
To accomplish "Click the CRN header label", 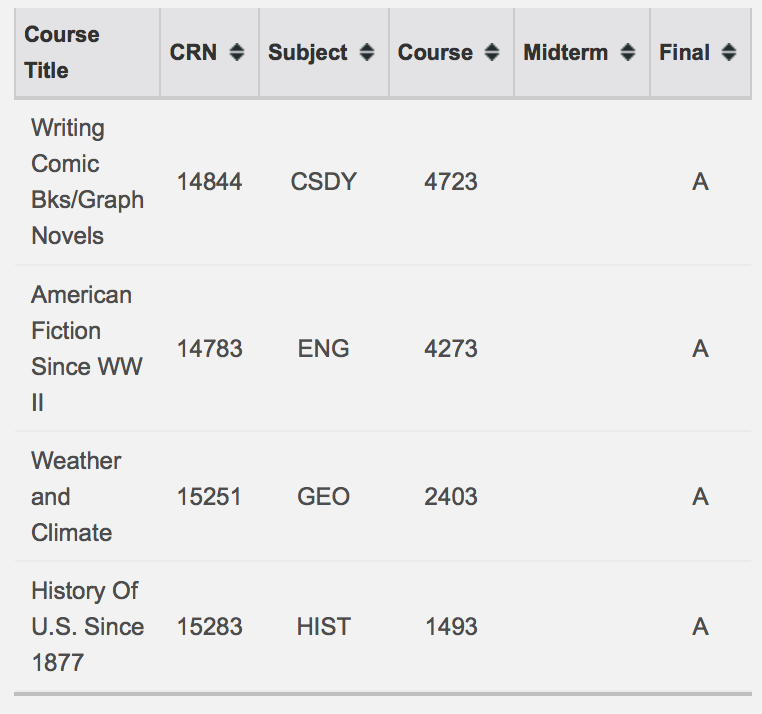I will pyautogui.click(x=193, y=52).
